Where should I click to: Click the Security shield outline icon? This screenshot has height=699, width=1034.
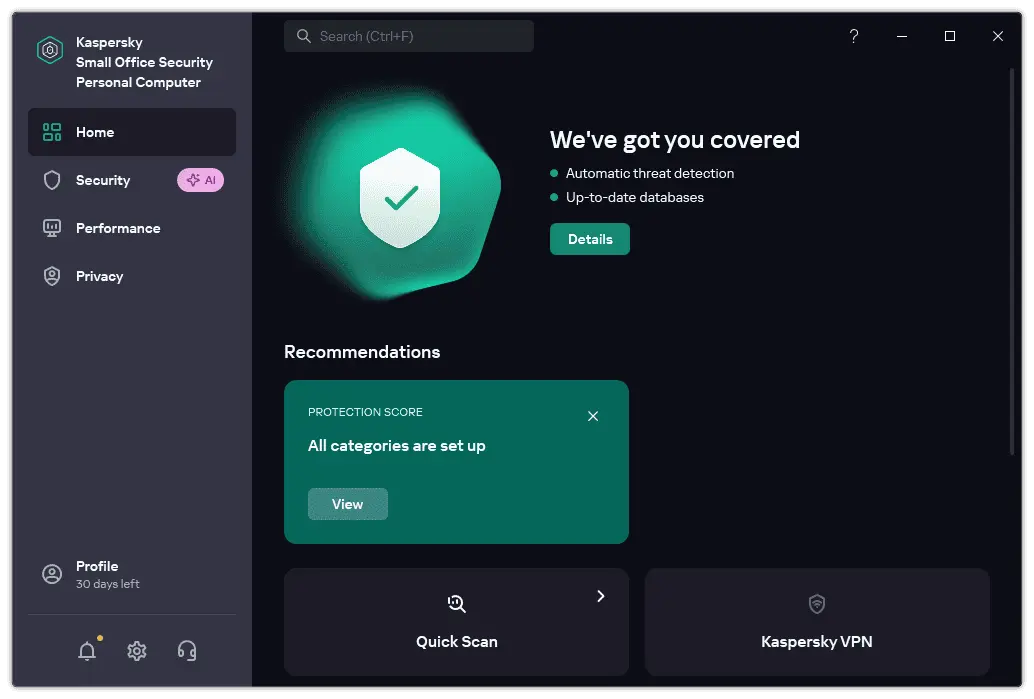[x=52, y=180]
